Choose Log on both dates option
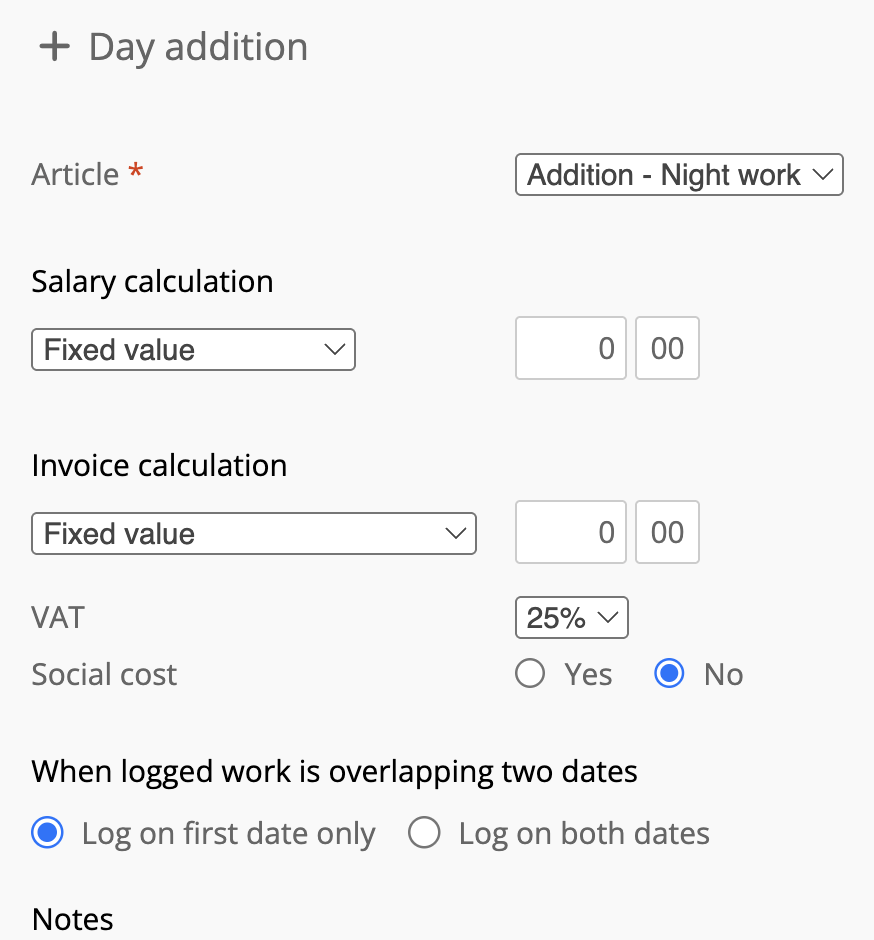 [425, 833]
